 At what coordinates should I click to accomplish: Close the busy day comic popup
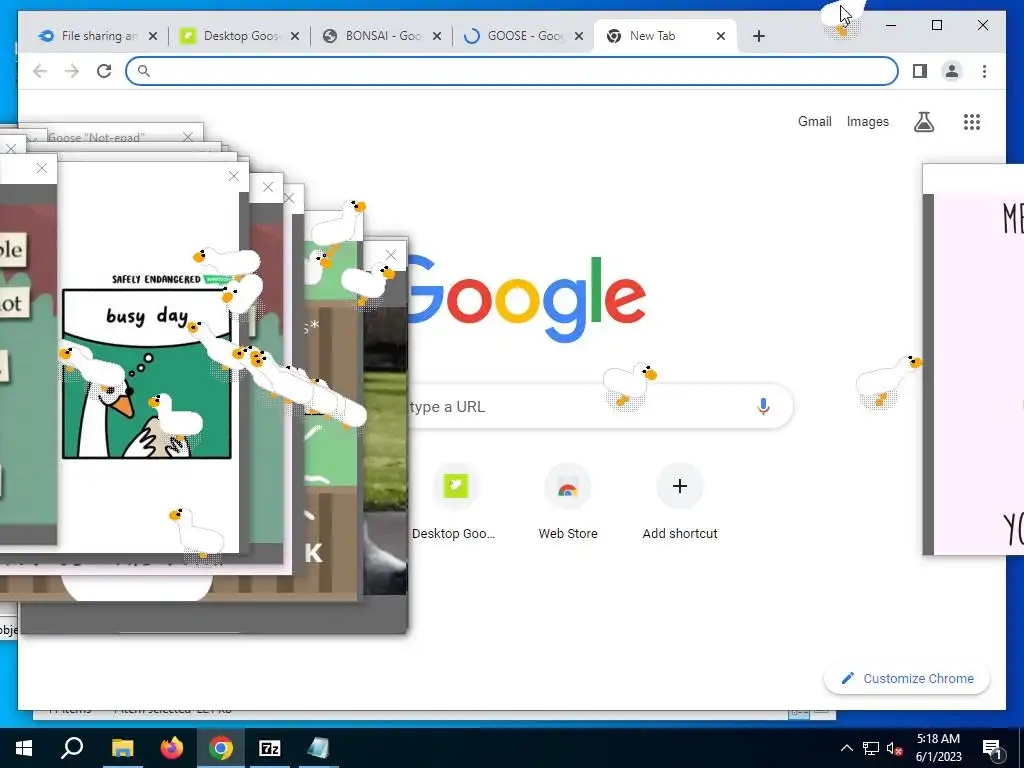point(234,176)
